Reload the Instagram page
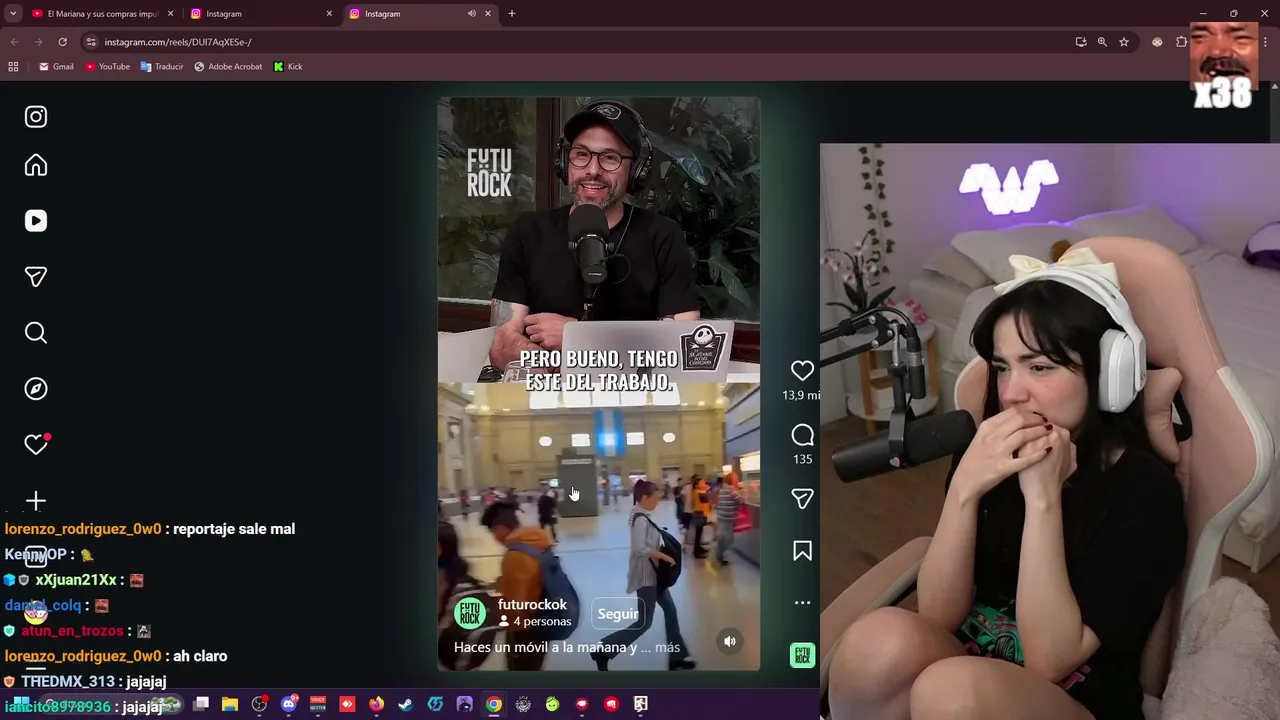The width and height of the screenshot is (1280, 720). (62, 42)
